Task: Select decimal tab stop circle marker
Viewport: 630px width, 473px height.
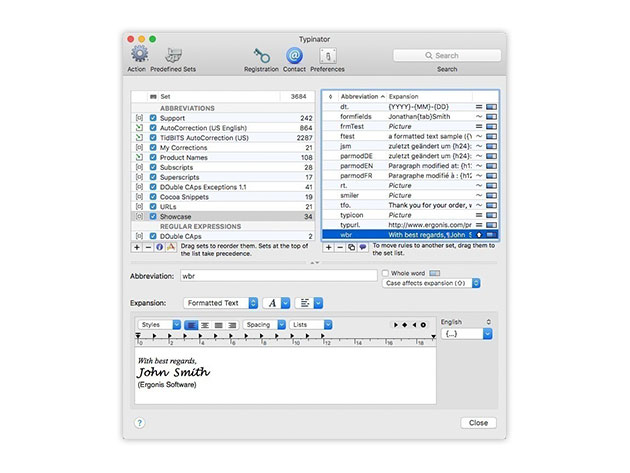Action: pyautogui.click(x=423, y=325)
